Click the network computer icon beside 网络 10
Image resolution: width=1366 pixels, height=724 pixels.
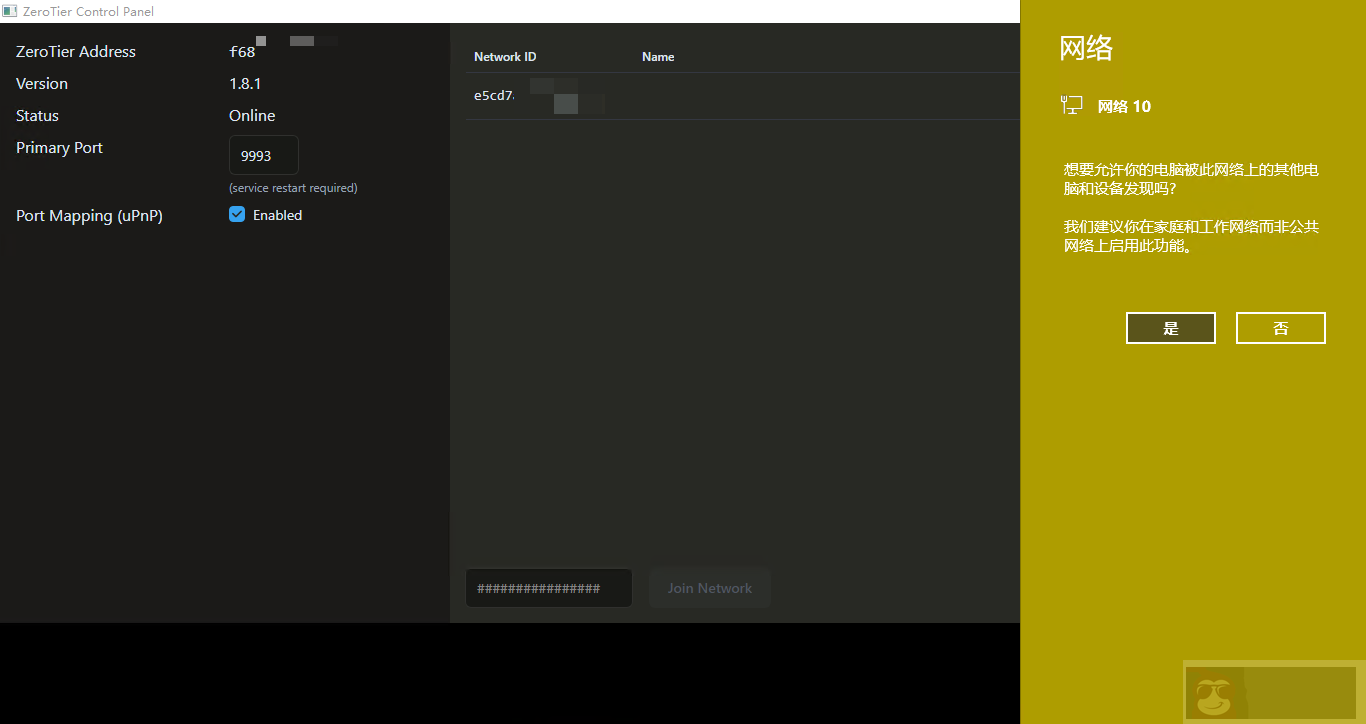coord(1071,105)
